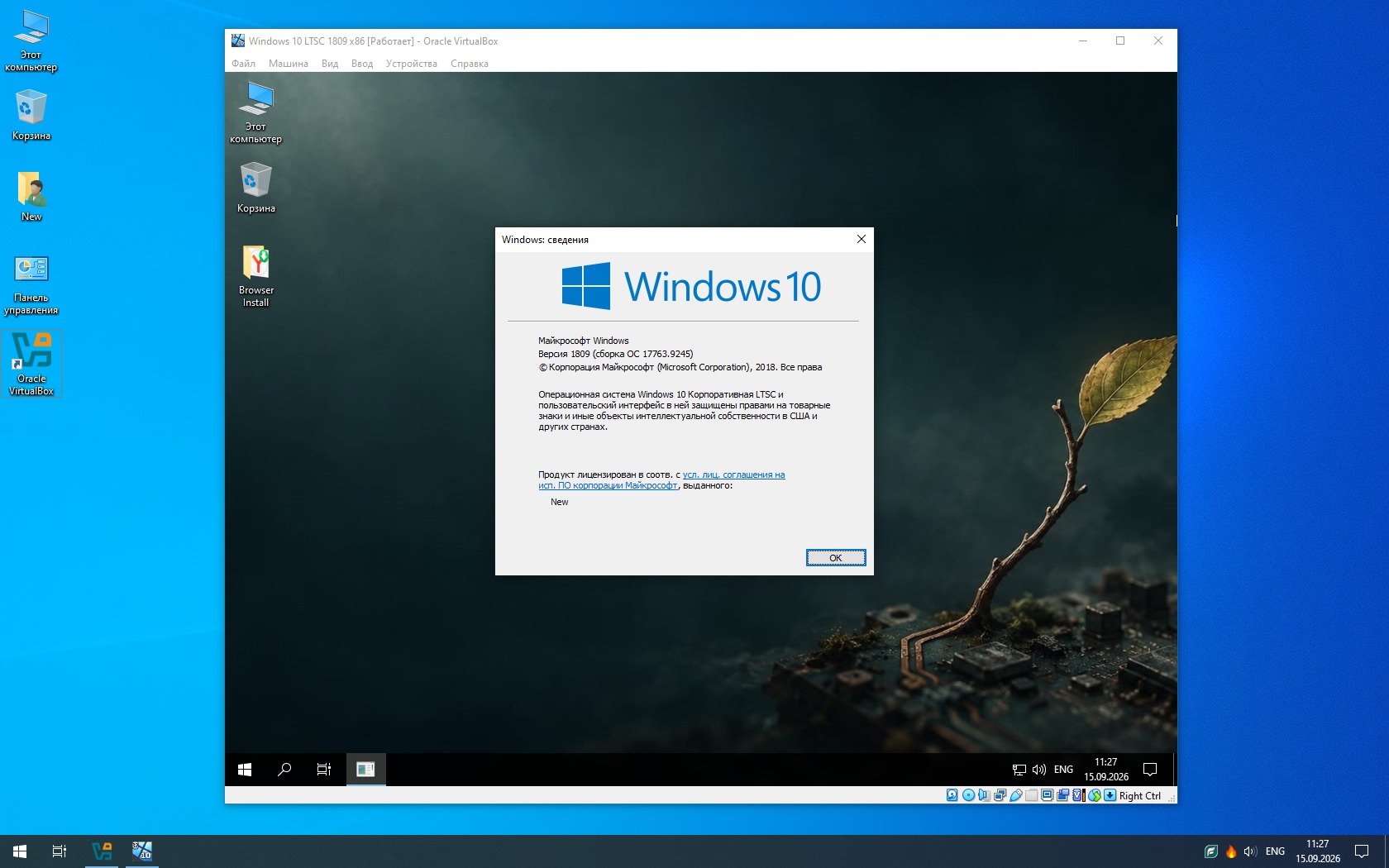Close the Windows: сведения dialog
Viewport: 1389px width, 868px height.
point(861,239)
